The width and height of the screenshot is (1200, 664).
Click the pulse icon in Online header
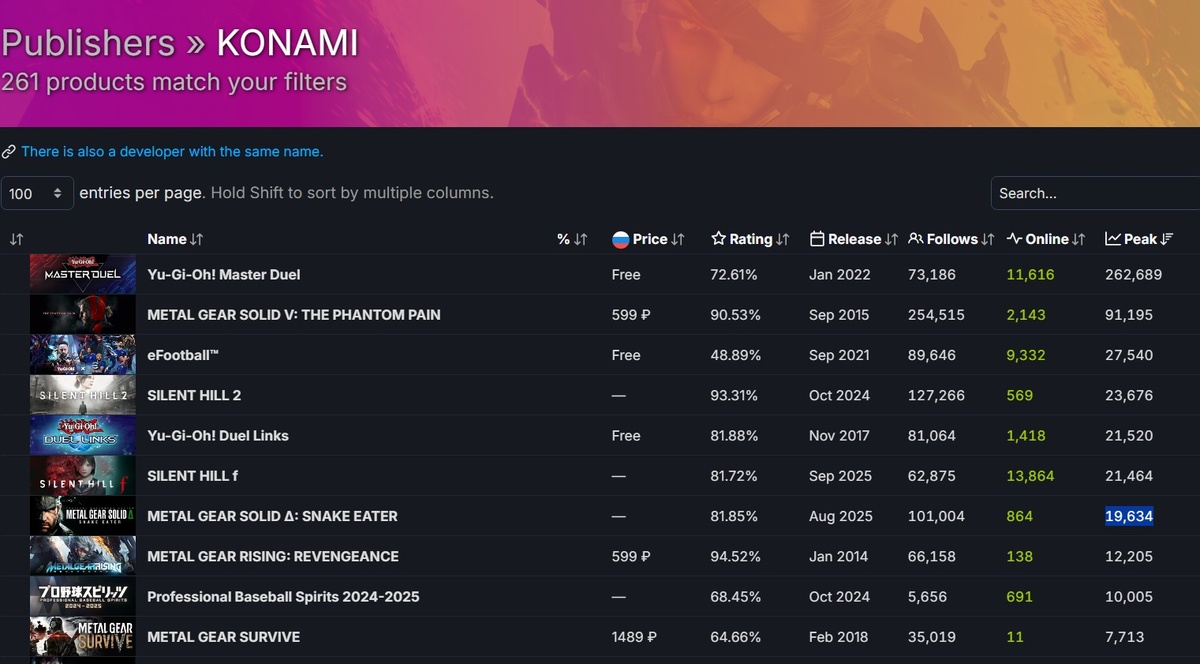tap(1014, 239)
